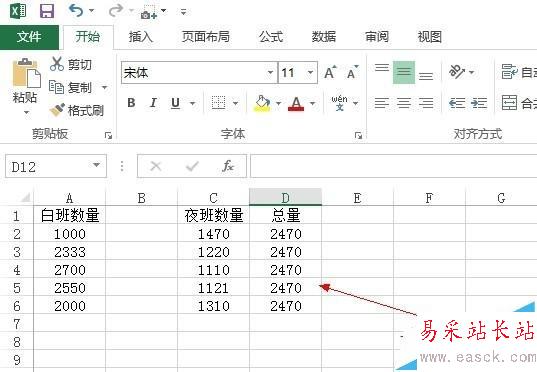This screenshot has width=537, height=372.
Task: Click the increase indent icon
Action: pyautogui.click(x=479, y=103)
